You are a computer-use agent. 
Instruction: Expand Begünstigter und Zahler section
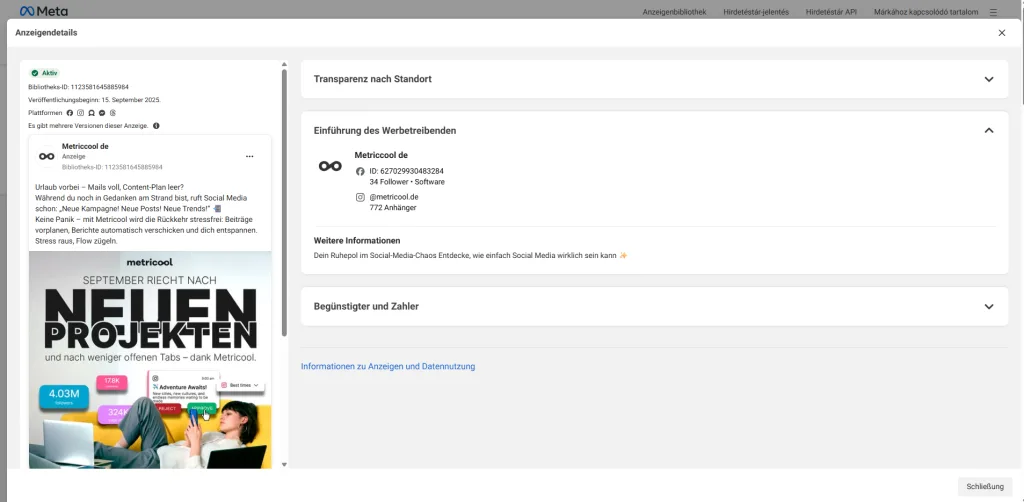[x=988, y=306]
